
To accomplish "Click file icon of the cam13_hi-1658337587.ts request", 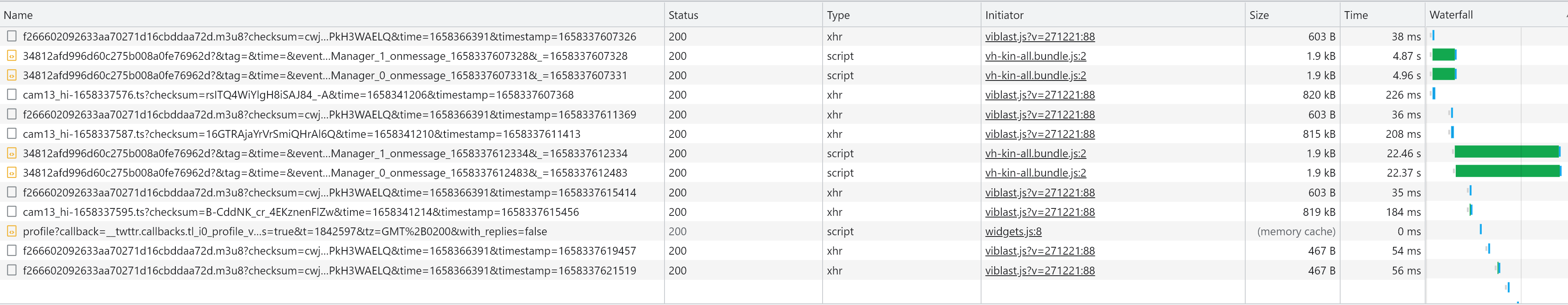I will click(12, 134).
